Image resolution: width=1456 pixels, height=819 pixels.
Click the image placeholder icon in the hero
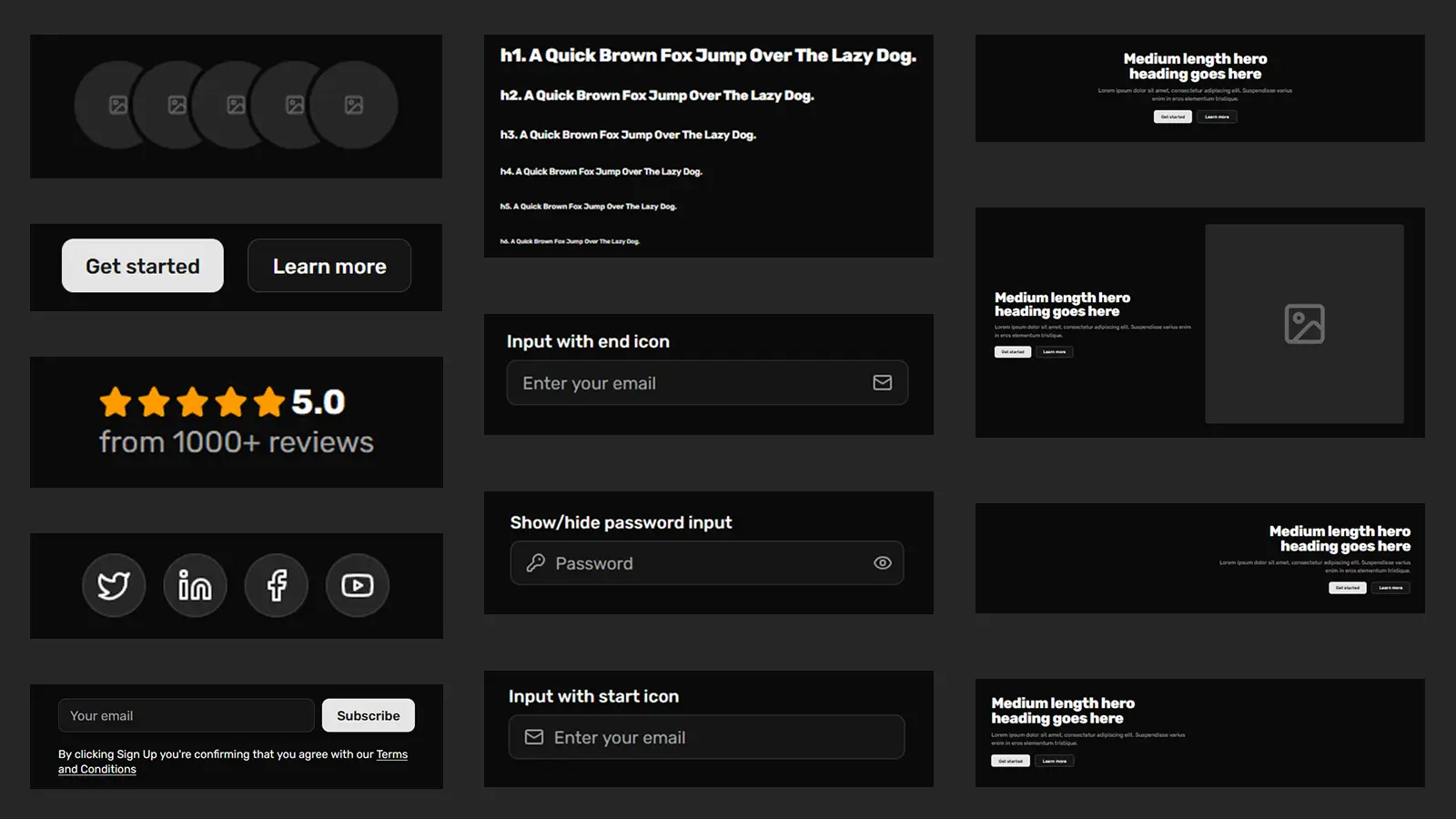tap(1305, 322)
